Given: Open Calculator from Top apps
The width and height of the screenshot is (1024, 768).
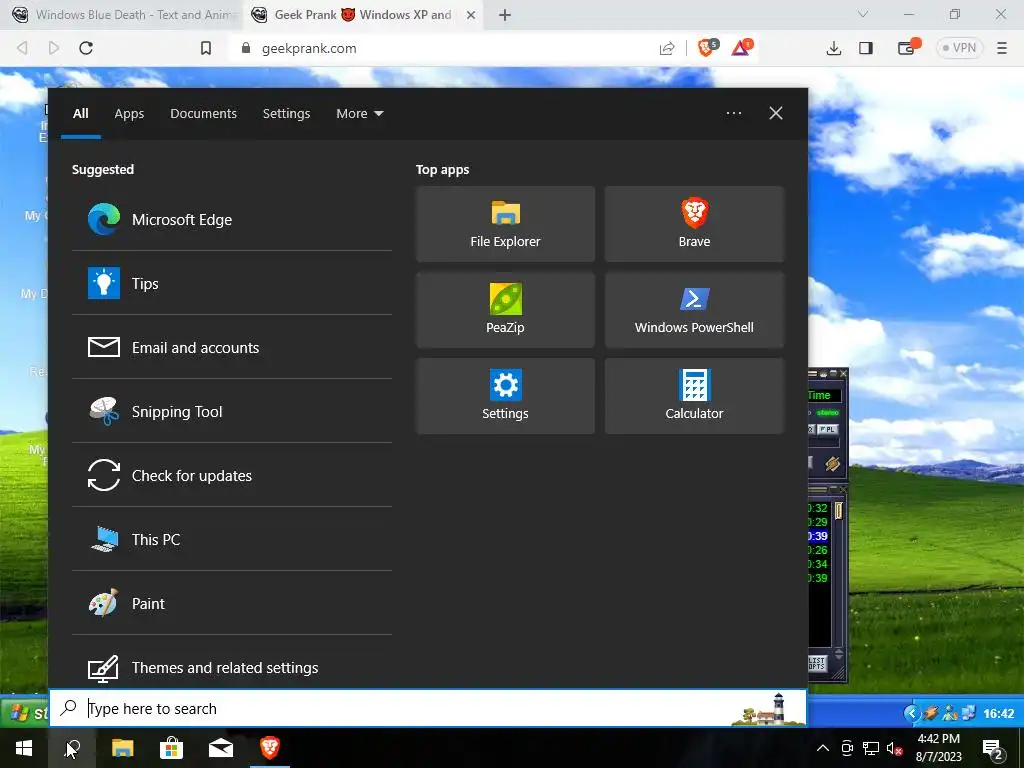Looking at the screenshot, I should [694, 396].
